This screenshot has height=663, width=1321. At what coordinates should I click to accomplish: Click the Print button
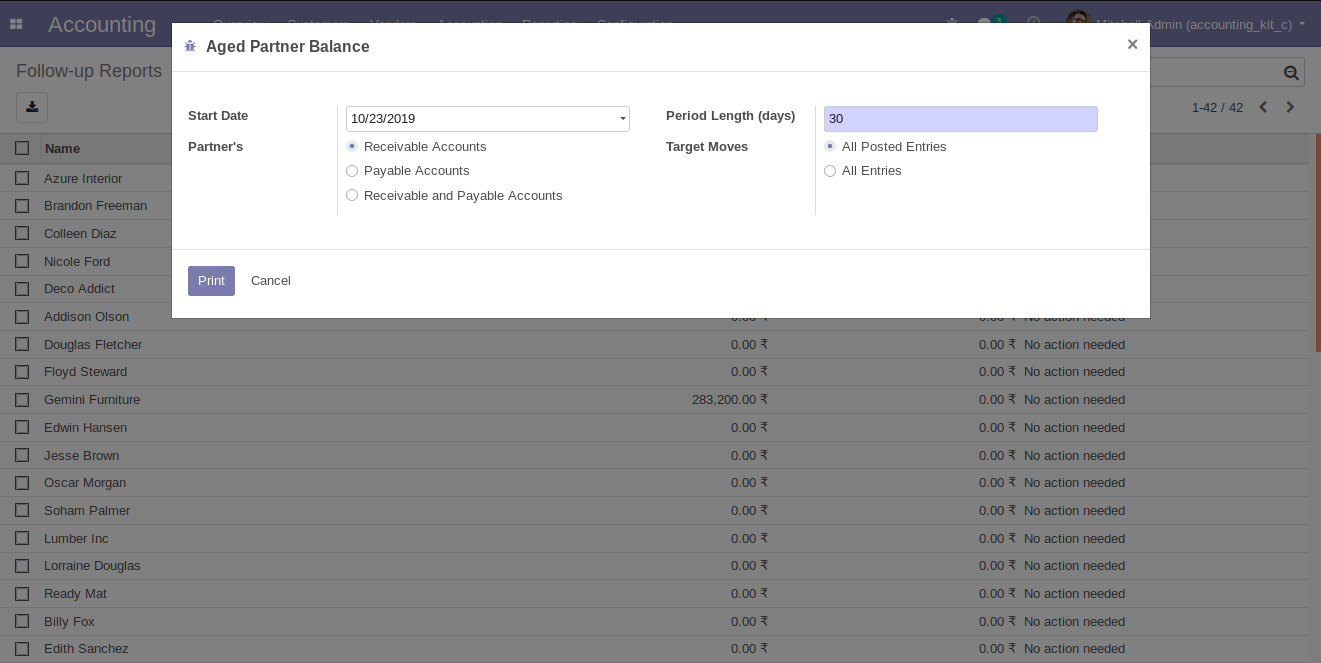211,281
